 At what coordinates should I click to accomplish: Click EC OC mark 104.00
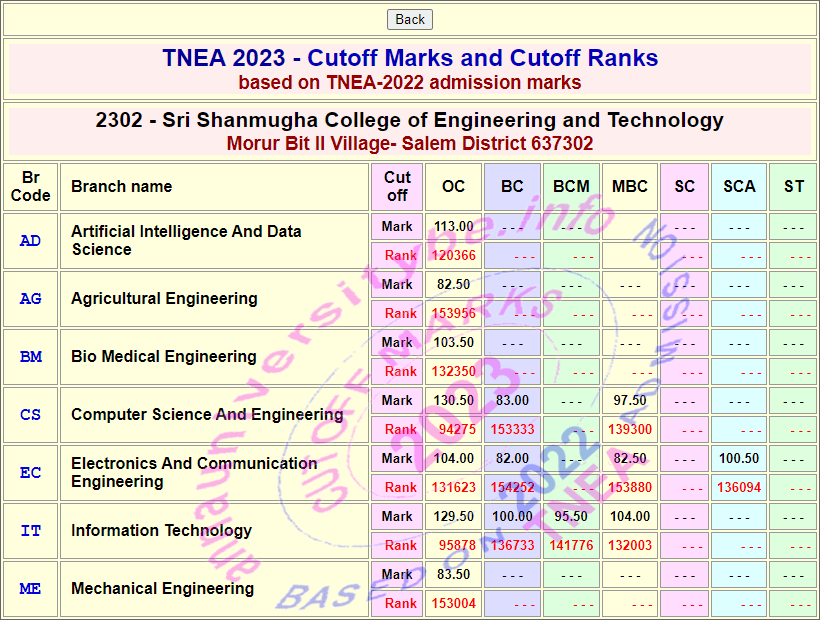[x=453, y=459]
